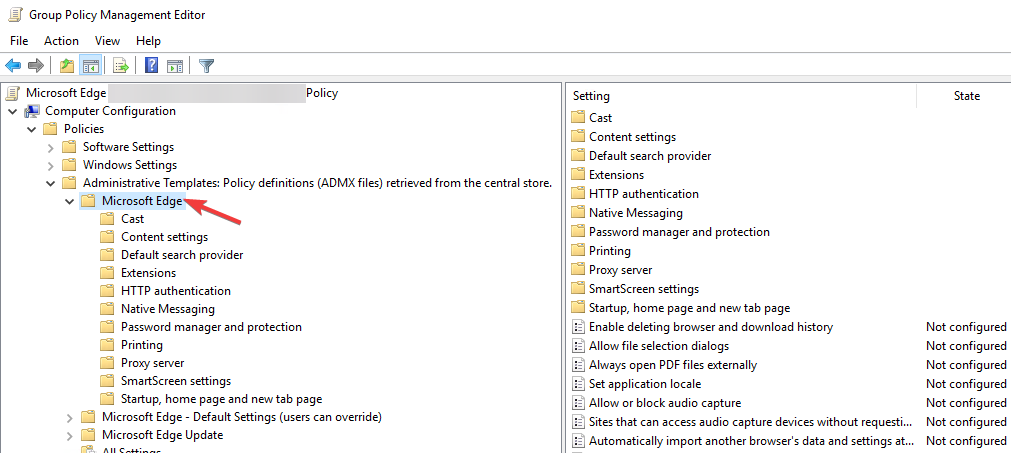Viewport: 1011px width, 453px height.
Task: Collapse the Computer Configuration node
Action: (x=12, y=111)
